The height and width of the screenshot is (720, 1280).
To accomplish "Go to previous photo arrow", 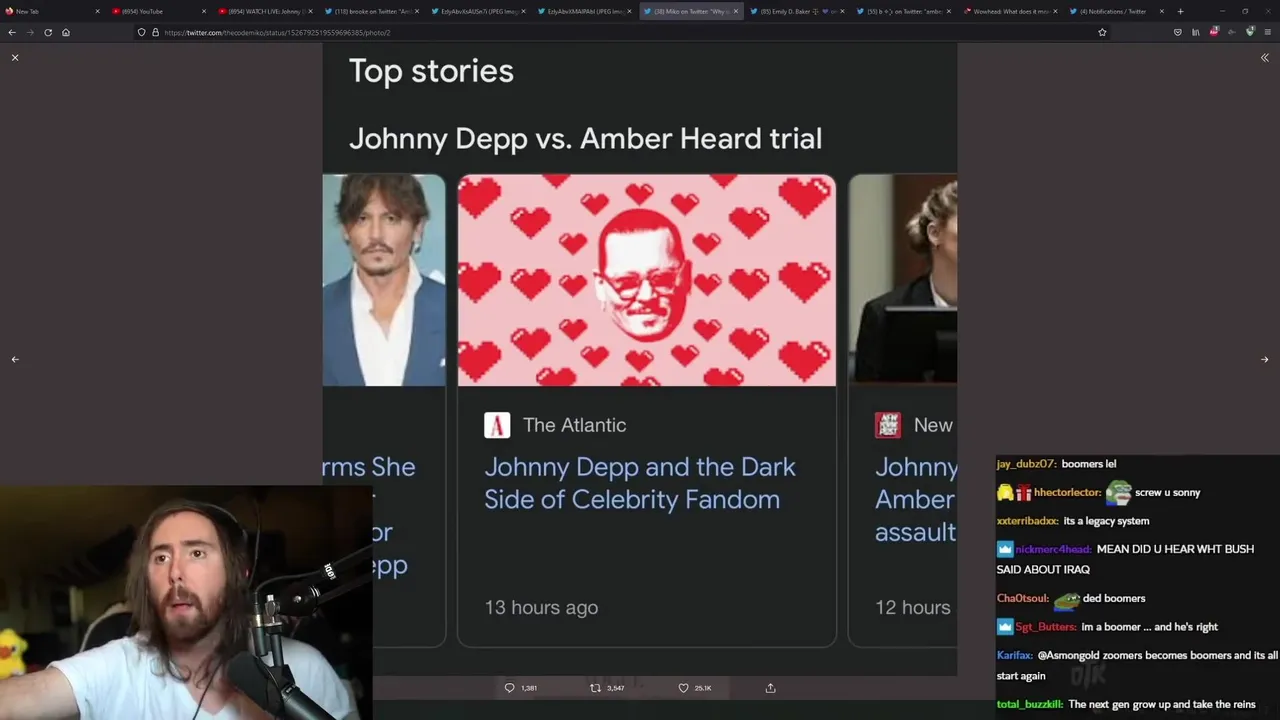I will tap(15, 359).
